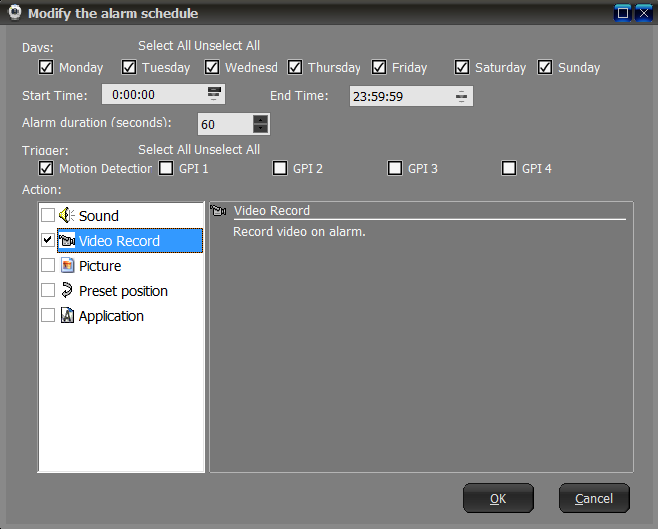Click Unselect All for Trigger
Viewport: 658px width, 529px height.
pos(227,149)
